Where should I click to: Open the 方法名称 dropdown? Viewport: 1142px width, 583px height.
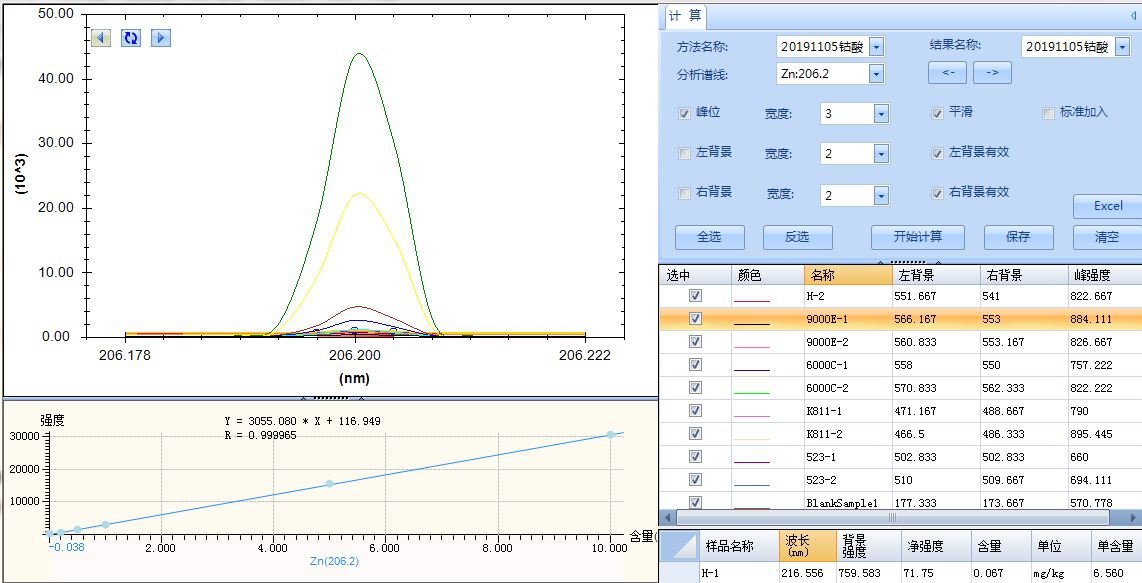point(876,47)
